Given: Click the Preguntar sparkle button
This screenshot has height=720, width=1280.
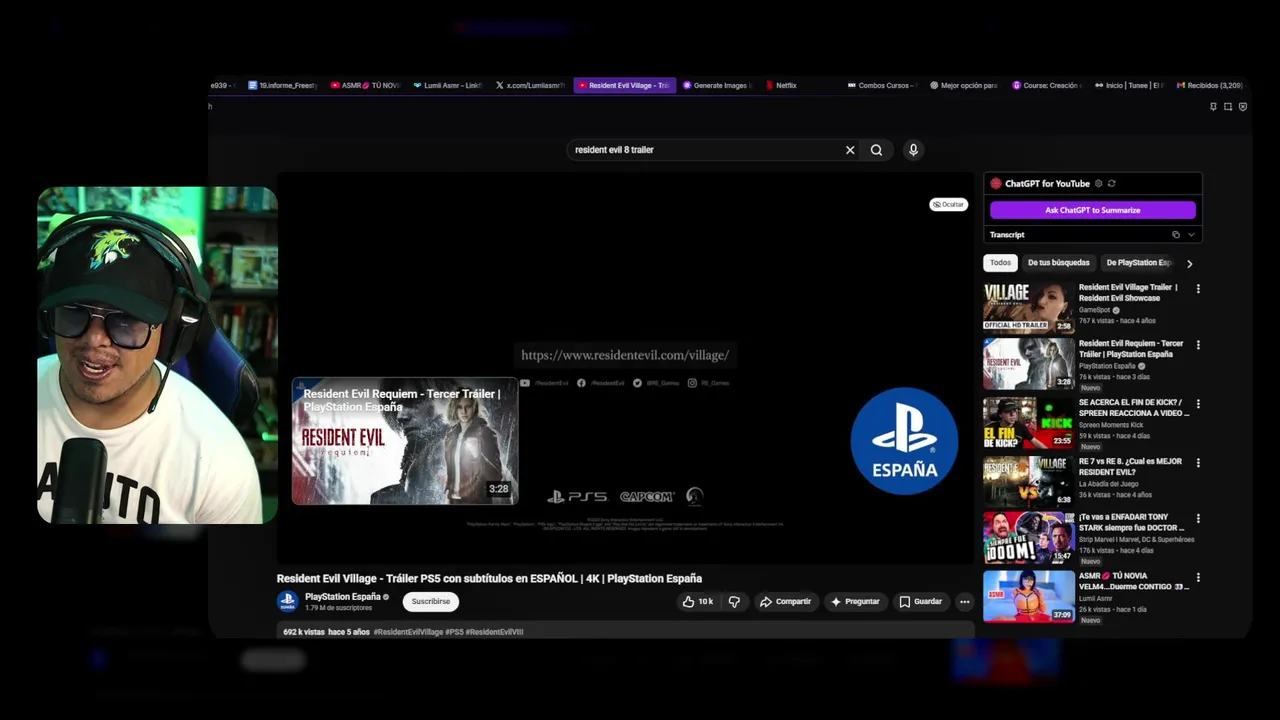Looking at the screenshot, I should tap(855, 602).
